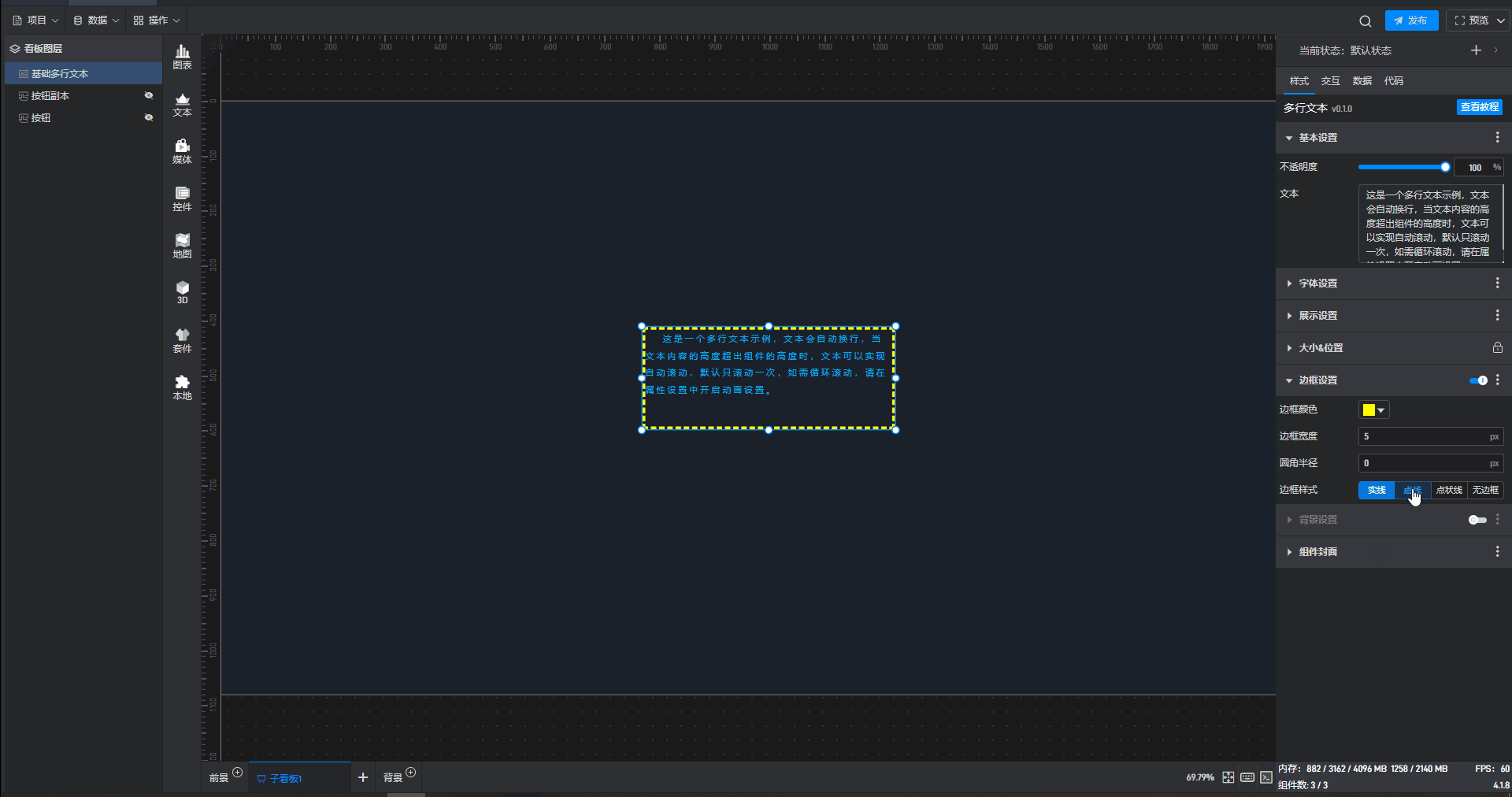Select the 控件 controls icon
The image size is (1512, 797).
pos(182,198)
